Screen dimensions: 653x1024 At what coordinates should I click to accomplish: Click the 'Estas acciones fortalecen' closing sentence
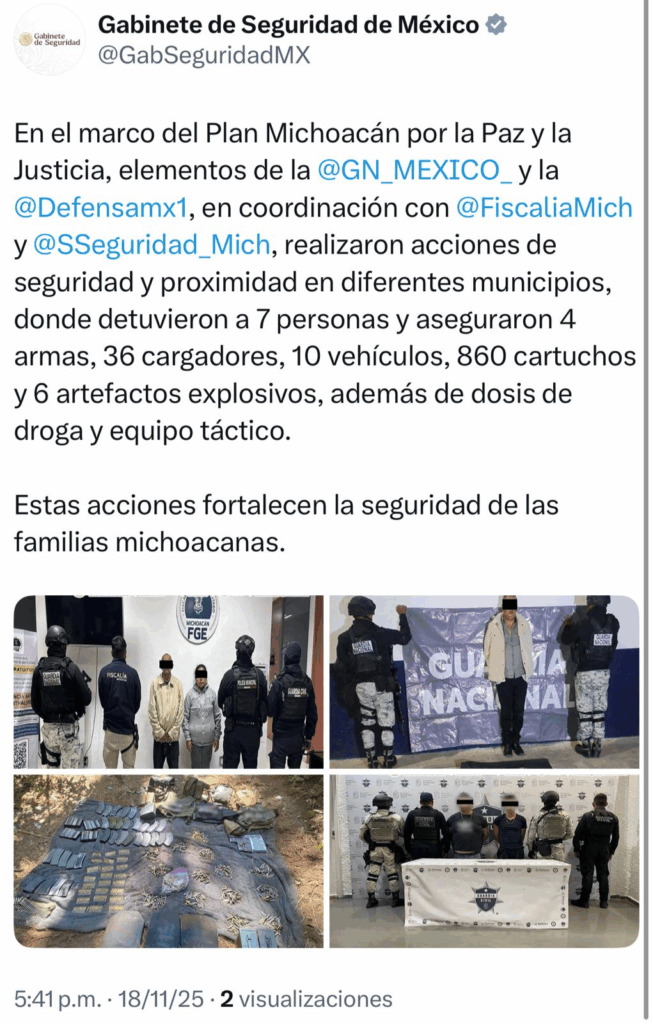coord(286,524)
